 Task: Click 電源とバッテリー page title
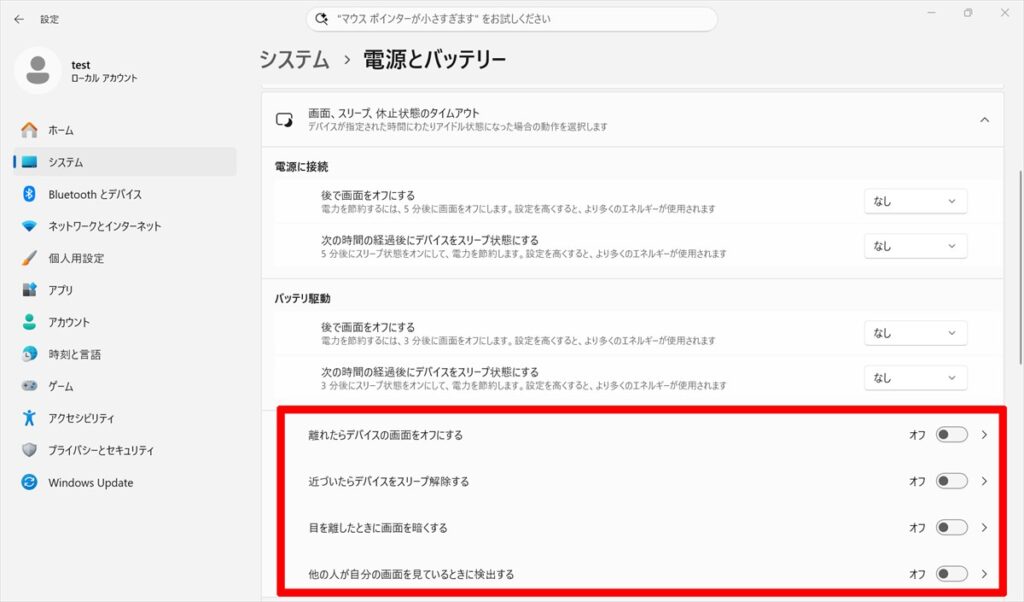435,59
